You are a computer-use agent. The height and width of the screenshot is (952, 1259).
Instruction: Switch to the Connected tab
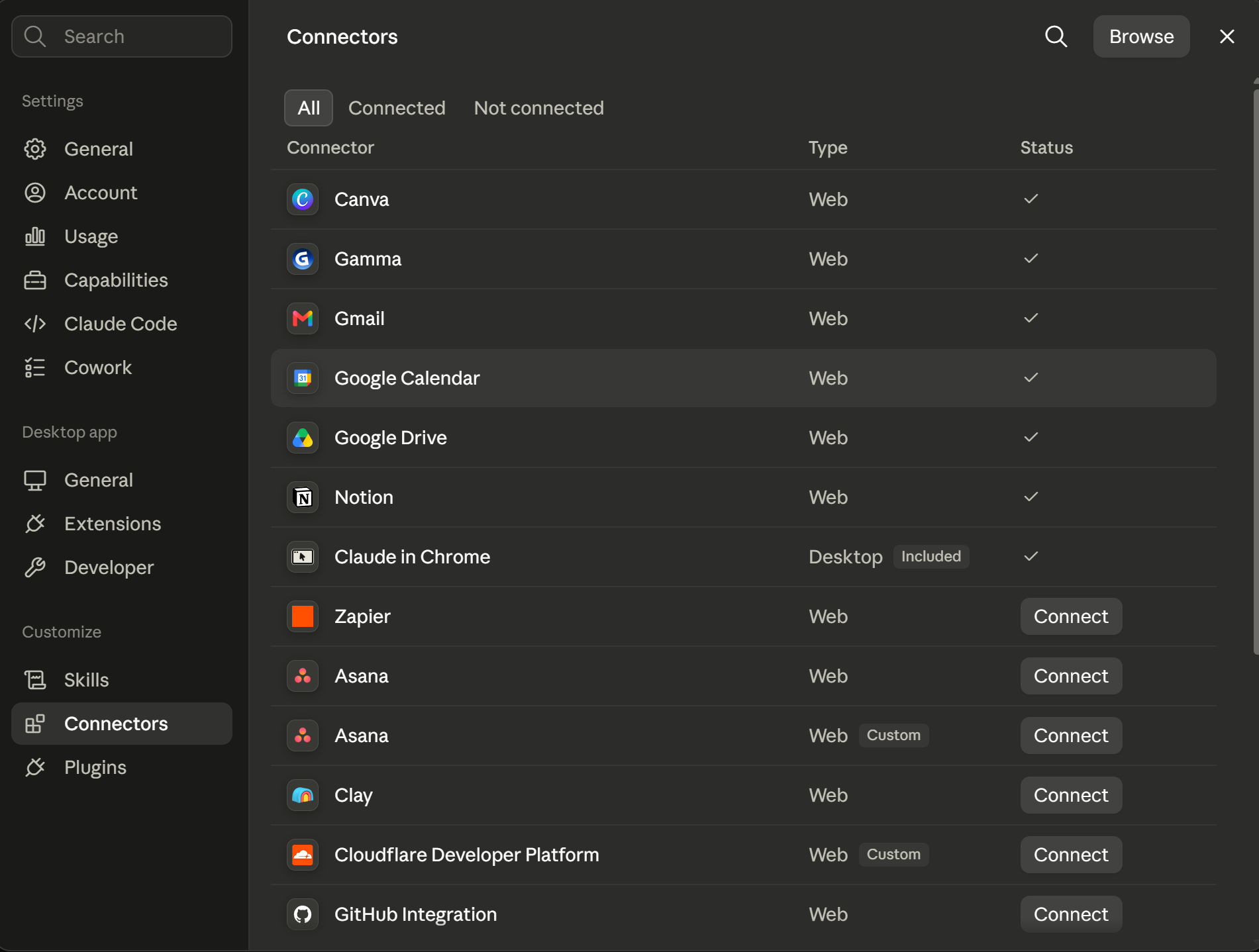(397, 108)
